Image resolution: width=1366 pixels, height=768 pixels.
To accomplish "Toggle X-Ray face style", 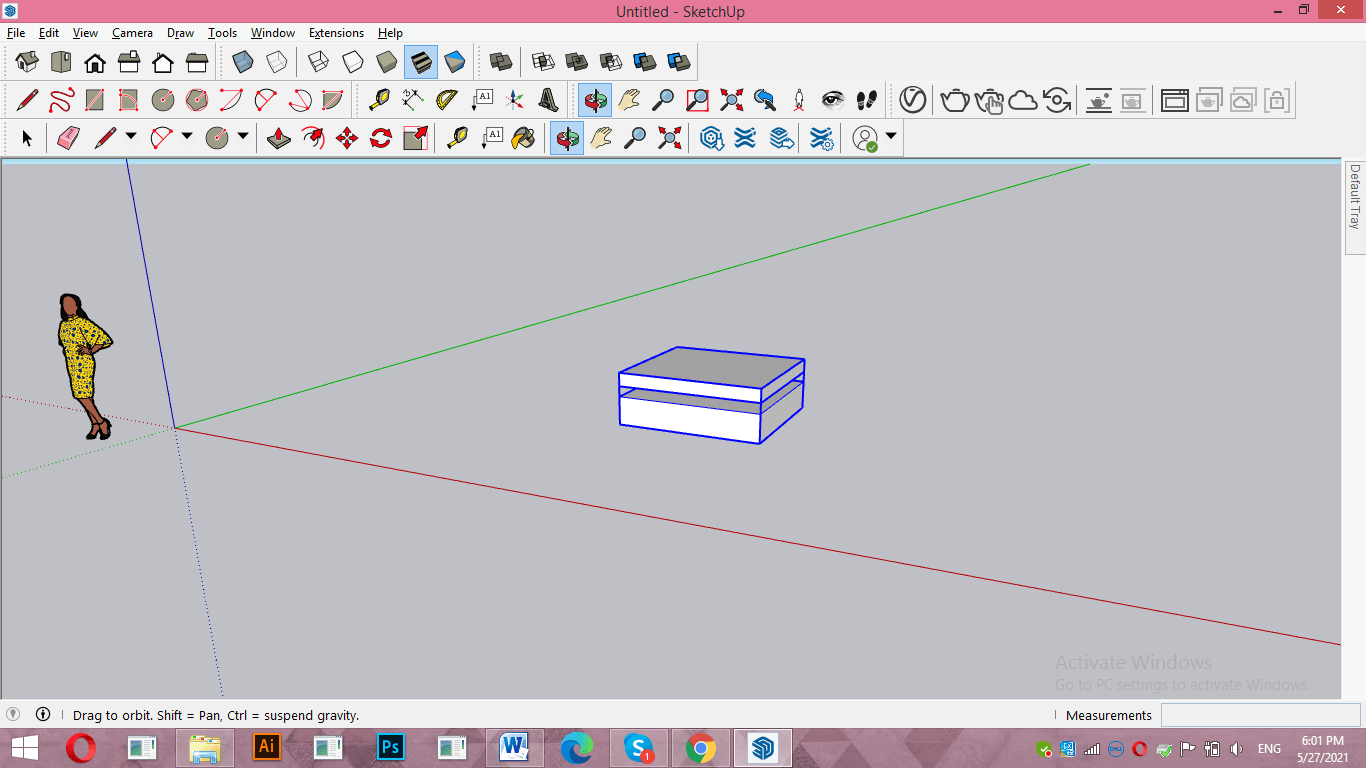I will click(243, 62).
